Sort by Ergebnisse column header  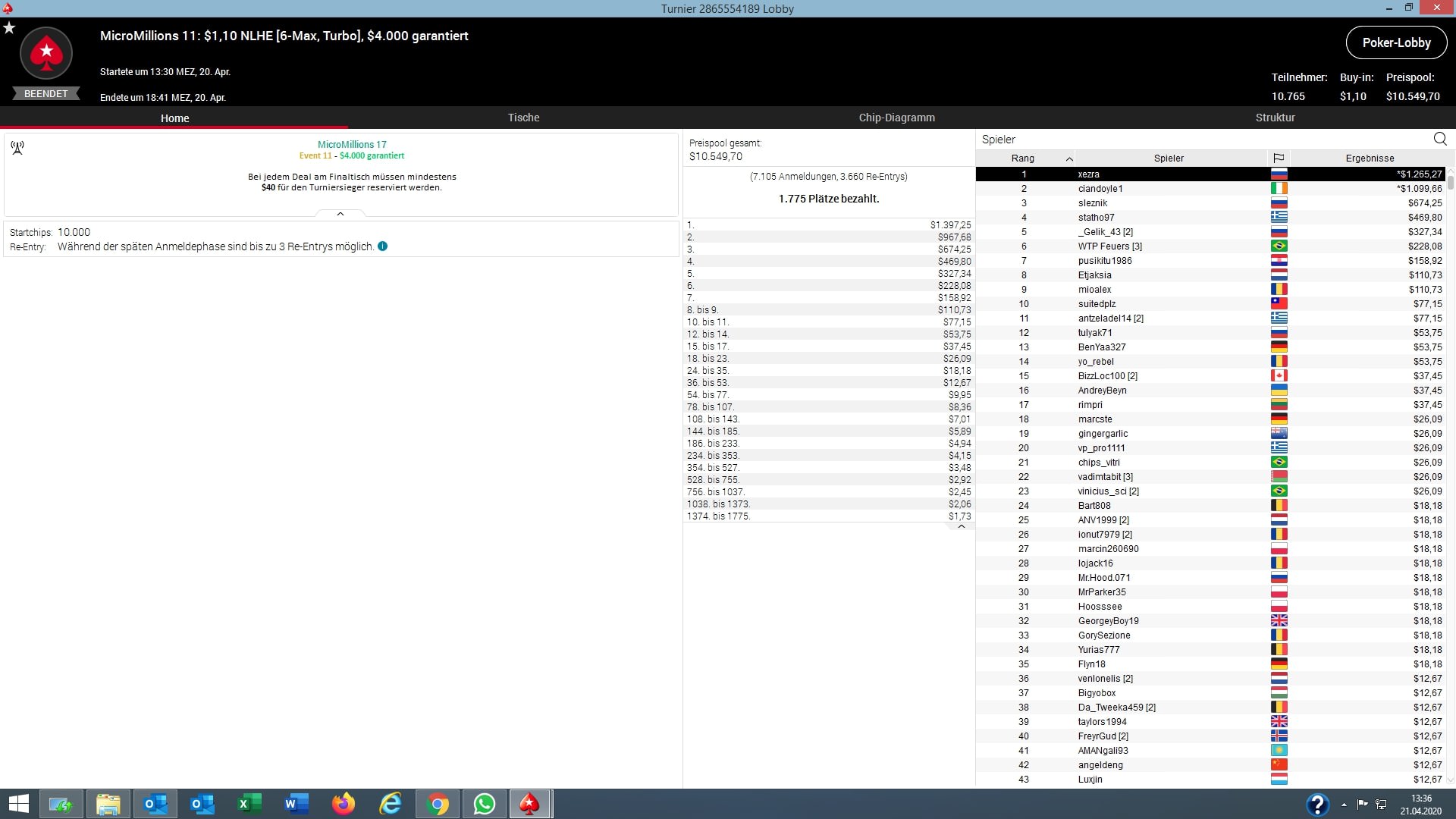pyautogui.click(x=1369, y=158)
